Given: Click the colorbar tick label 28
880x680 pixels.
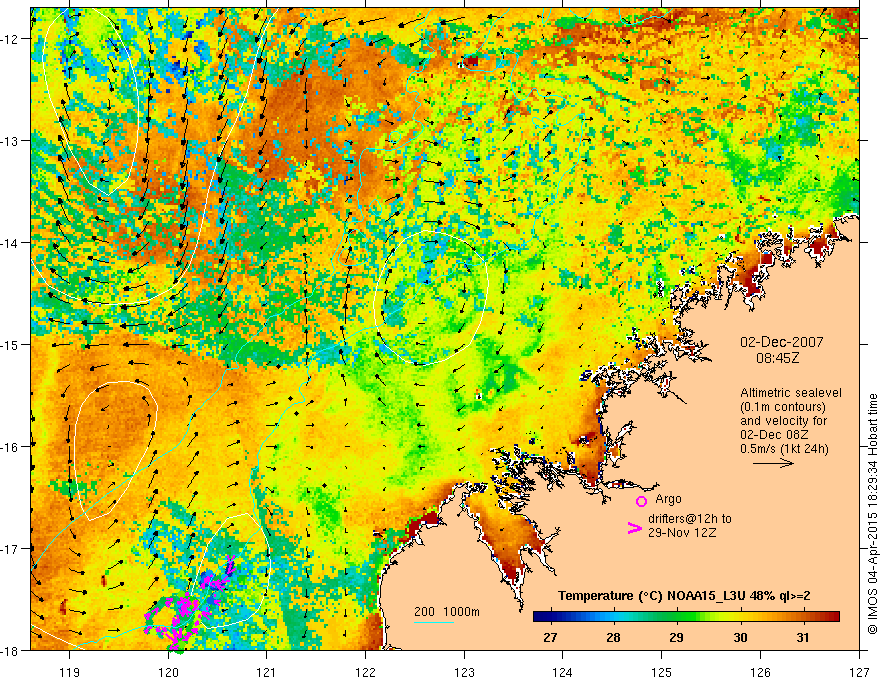Looking at the screenshot, I should (613, 638).
